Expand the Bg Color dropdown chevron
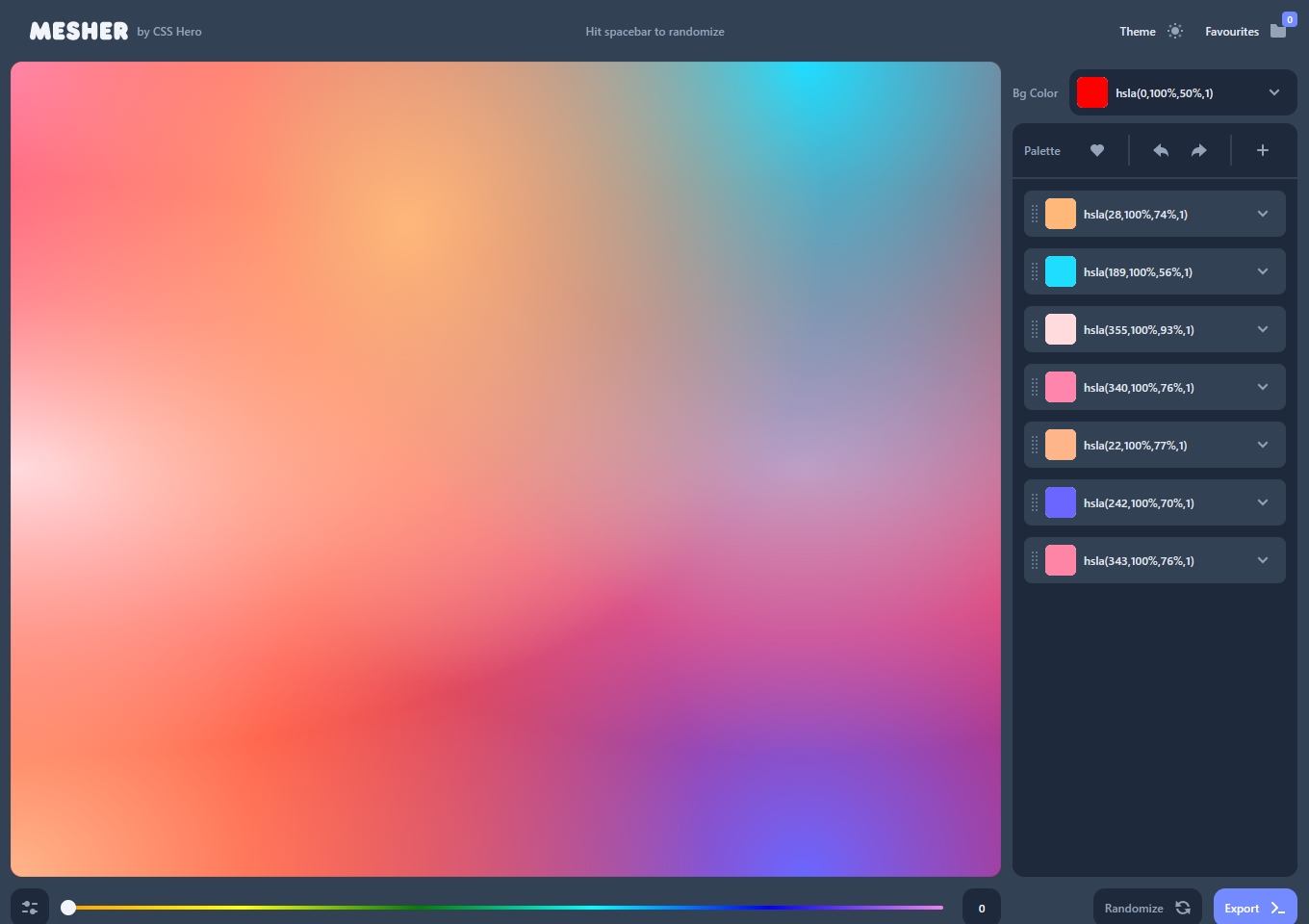 pos(1274,92)
